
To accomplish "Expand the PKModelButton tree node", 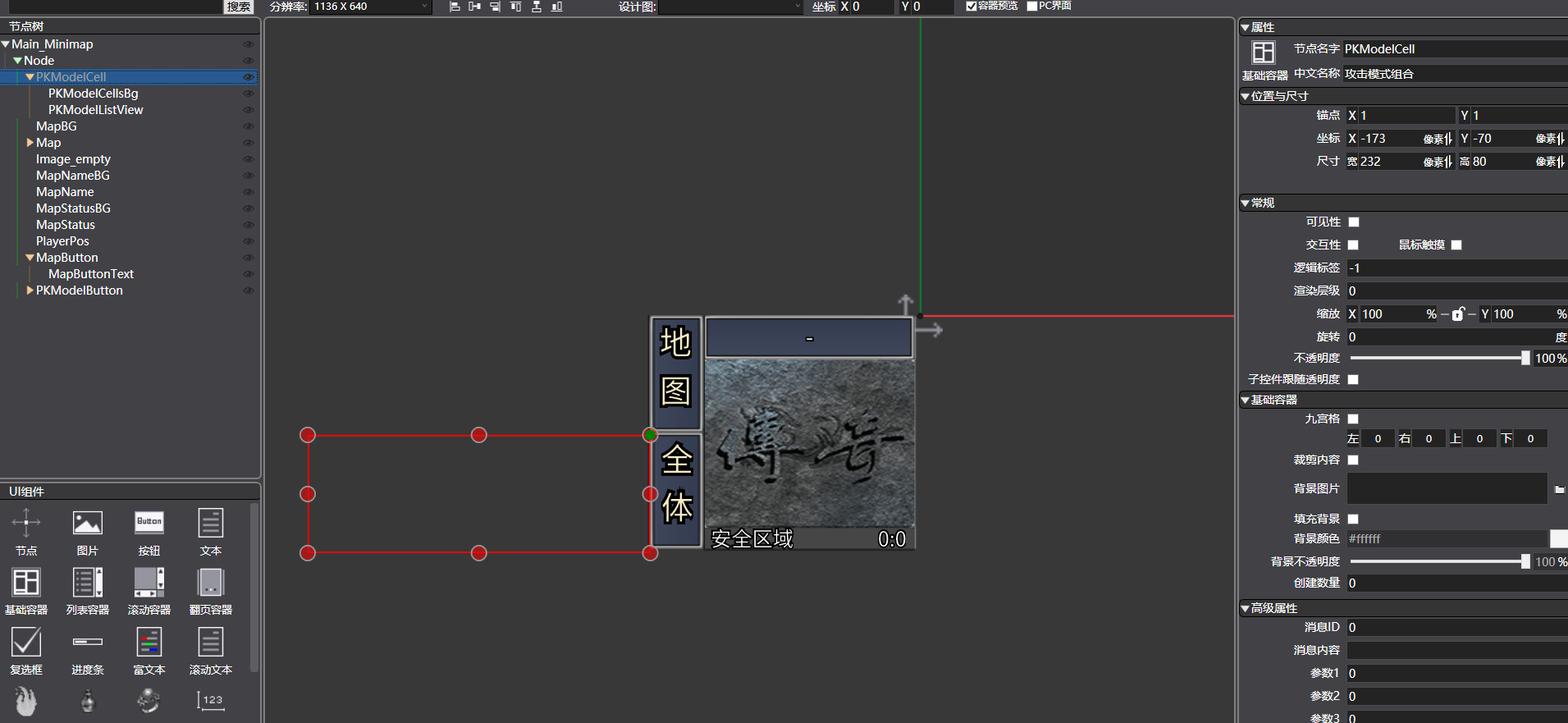I will (30, 291).
